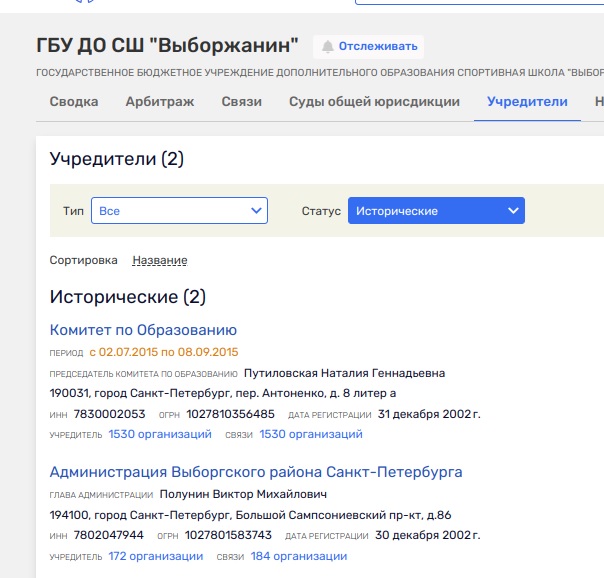Click the address on пер. Антоненко
The width and height of the screenshot is (604, 578).
click(223, 393)
